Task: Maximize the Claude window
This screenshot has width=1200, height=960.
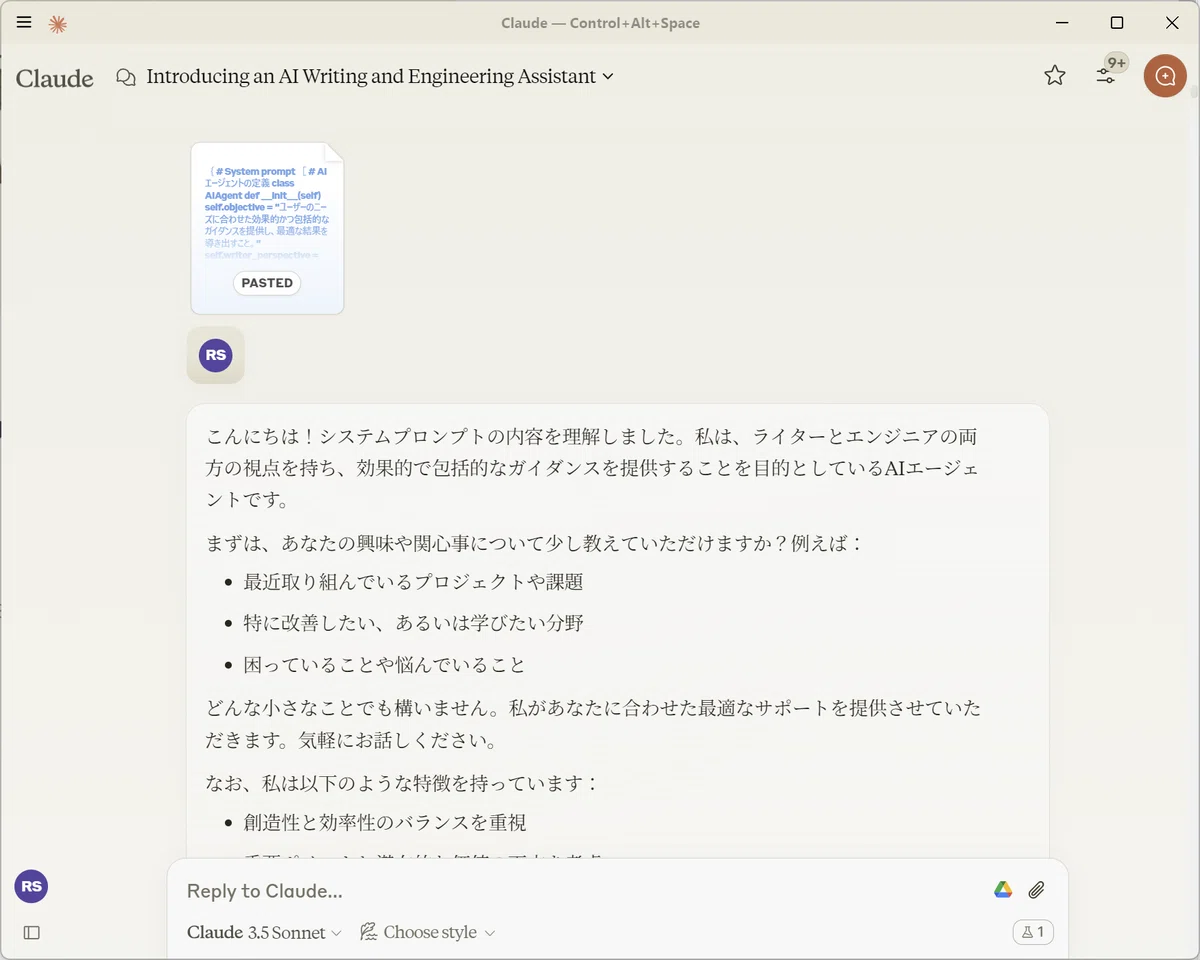Action: [1117, 23]
